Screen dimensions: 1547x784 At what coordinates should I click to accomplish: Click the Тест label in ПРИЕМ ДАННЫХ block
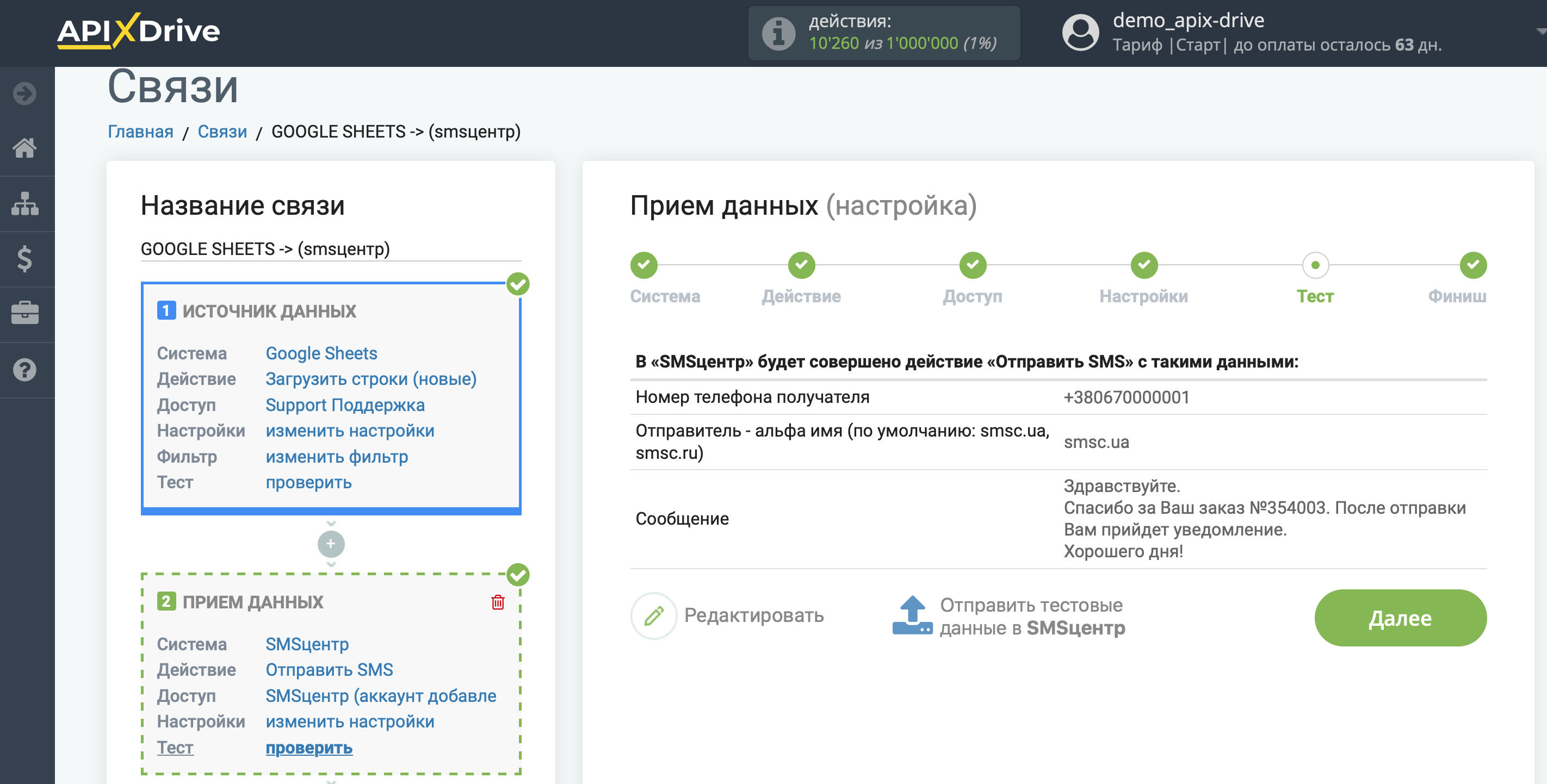click(175, 748)
